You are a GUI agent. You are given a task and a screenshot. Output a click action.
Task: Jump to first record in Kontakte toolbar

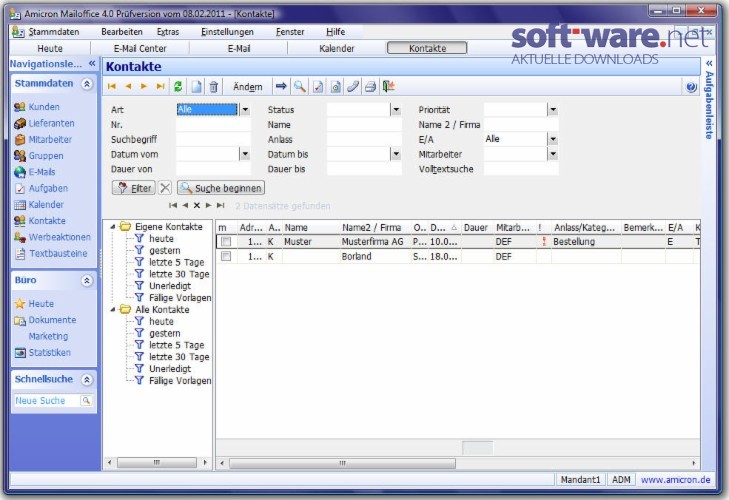112,87
